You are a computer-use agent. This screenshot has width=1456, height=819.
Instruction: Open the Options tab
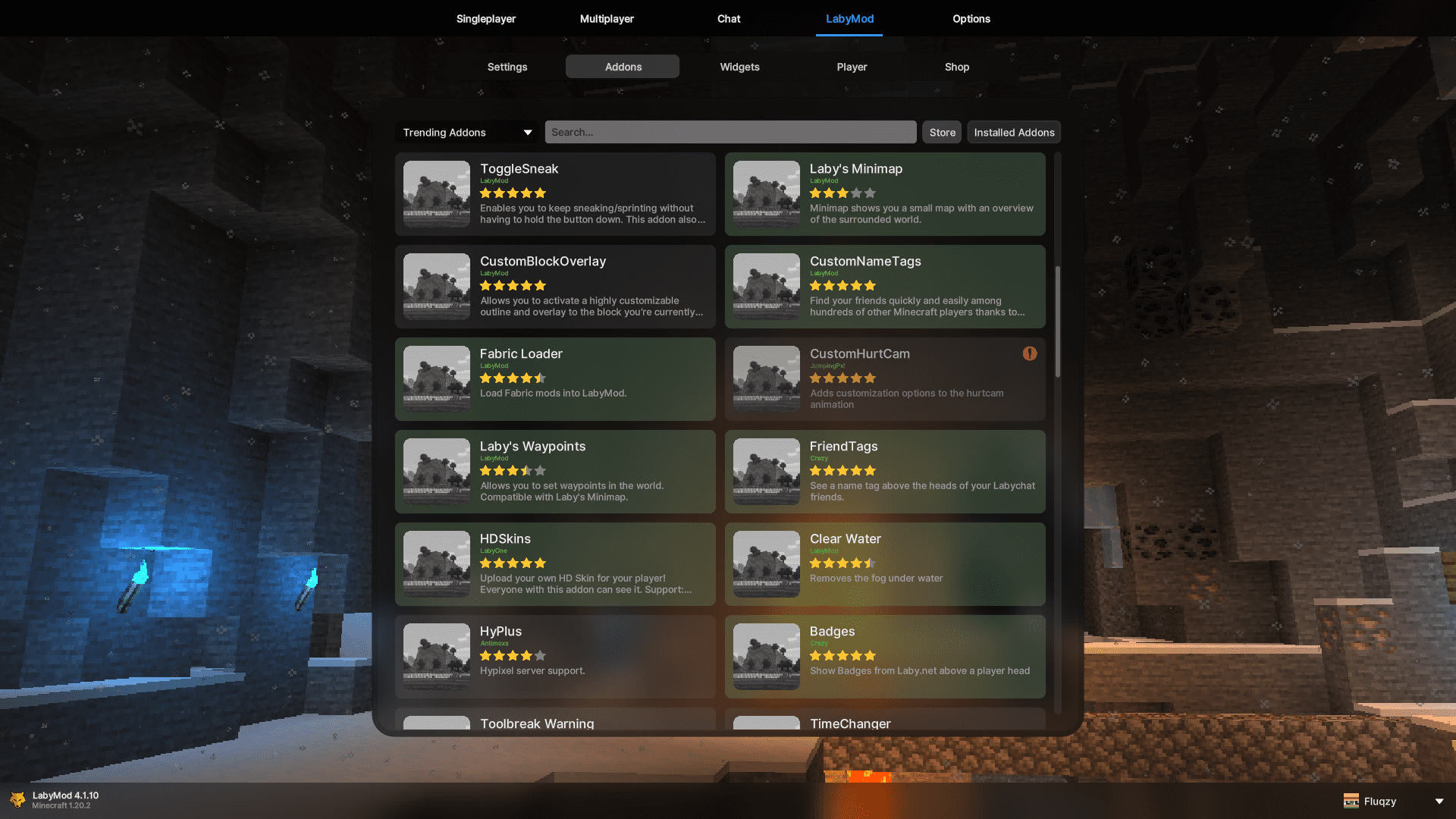pyautogui.click(x=971, y=18)
